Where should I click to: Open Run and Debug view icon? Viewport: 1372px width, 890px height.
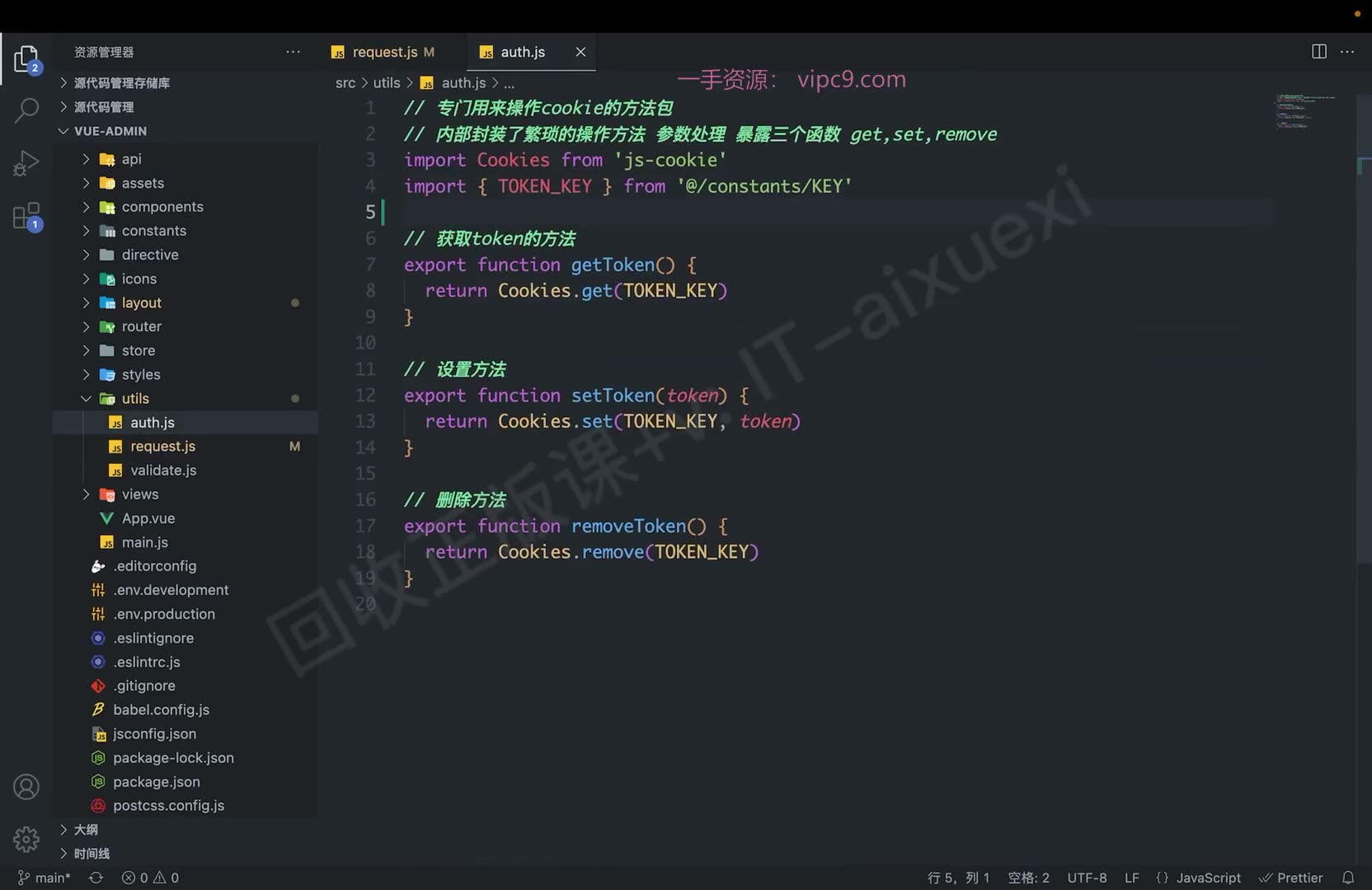coord(26,163)
